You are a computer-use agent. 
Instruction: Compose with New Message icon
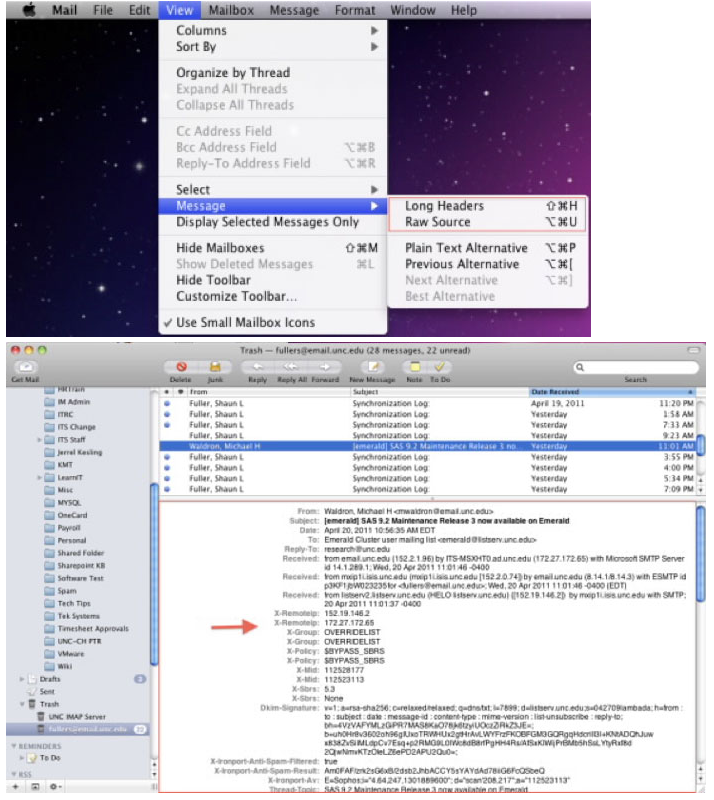(x=374, y=367)
